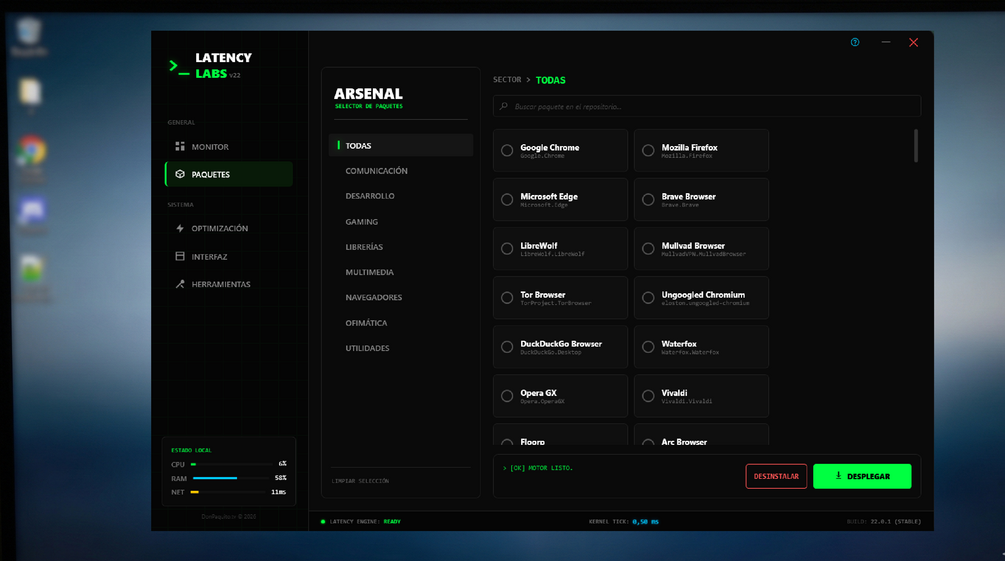Open the Monitor section
Viewport: 1005px width, 561px height.
(x=229, y=147)
